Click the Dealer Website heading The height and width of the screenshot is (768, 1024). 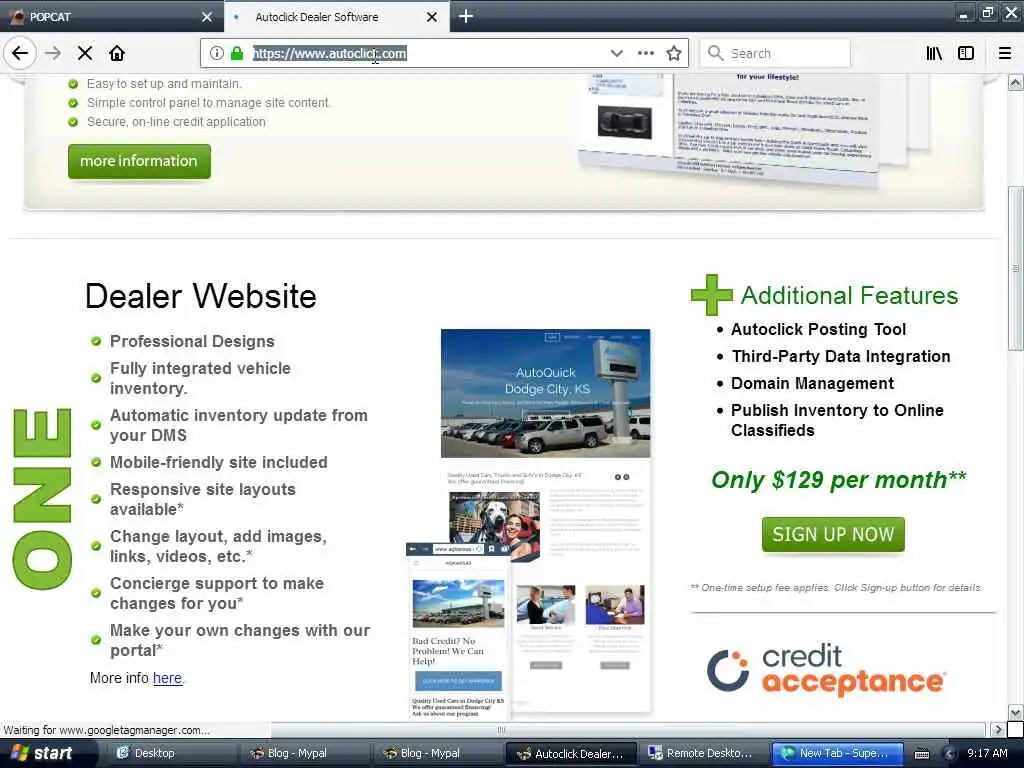point(200,296)
